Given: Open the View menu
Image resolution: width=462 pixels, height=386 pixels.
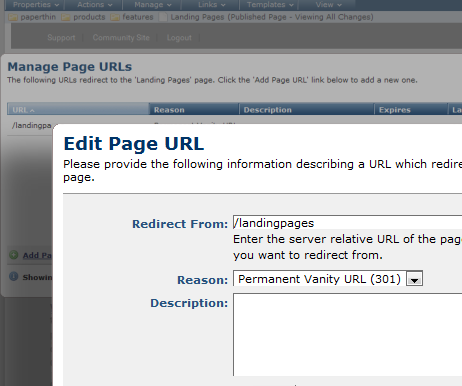Looking at the screenshot, I should click(328, 5).
